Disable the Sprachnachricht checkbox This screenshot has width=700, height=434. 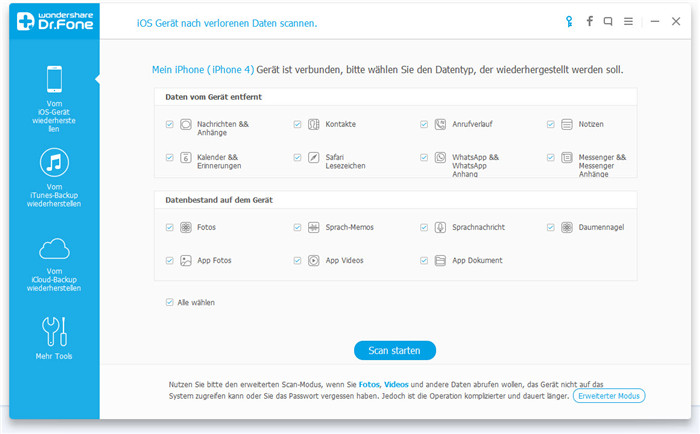[424, 227]
